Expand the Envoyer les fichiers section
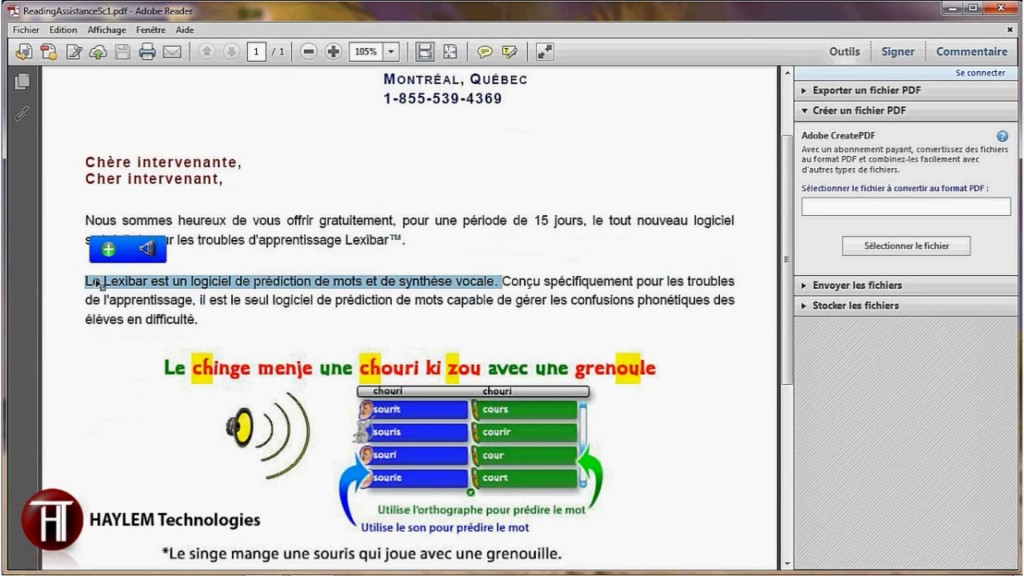The height and width of the screenshot is (576, 1024). click(856, 285)
